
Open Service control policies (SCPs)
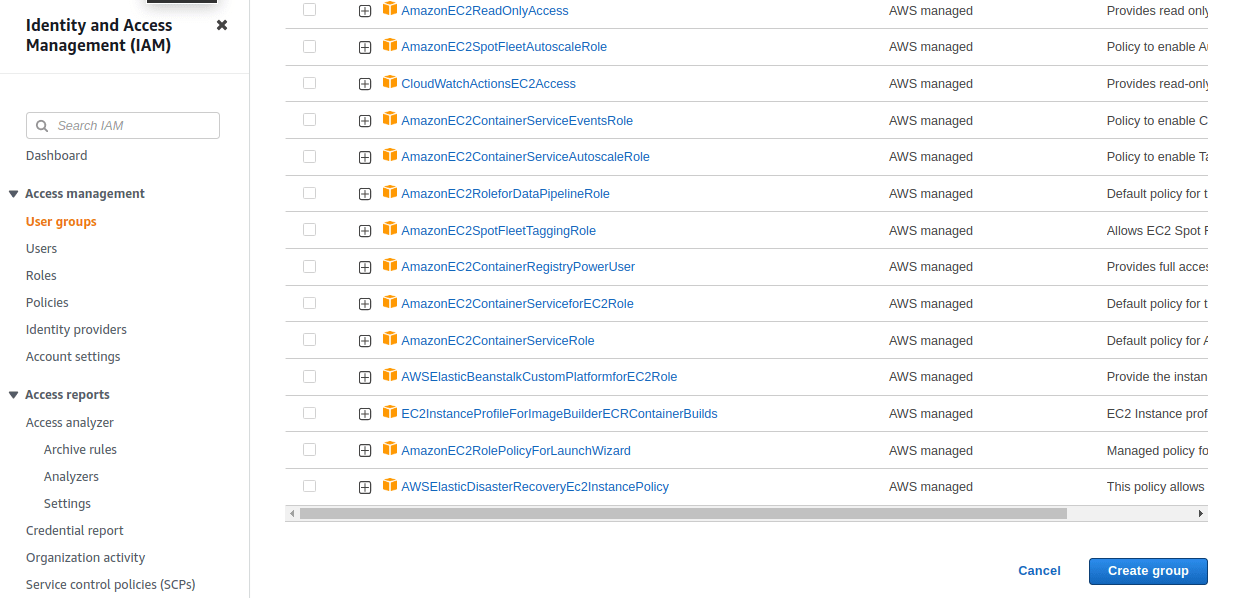pos(110,585)
